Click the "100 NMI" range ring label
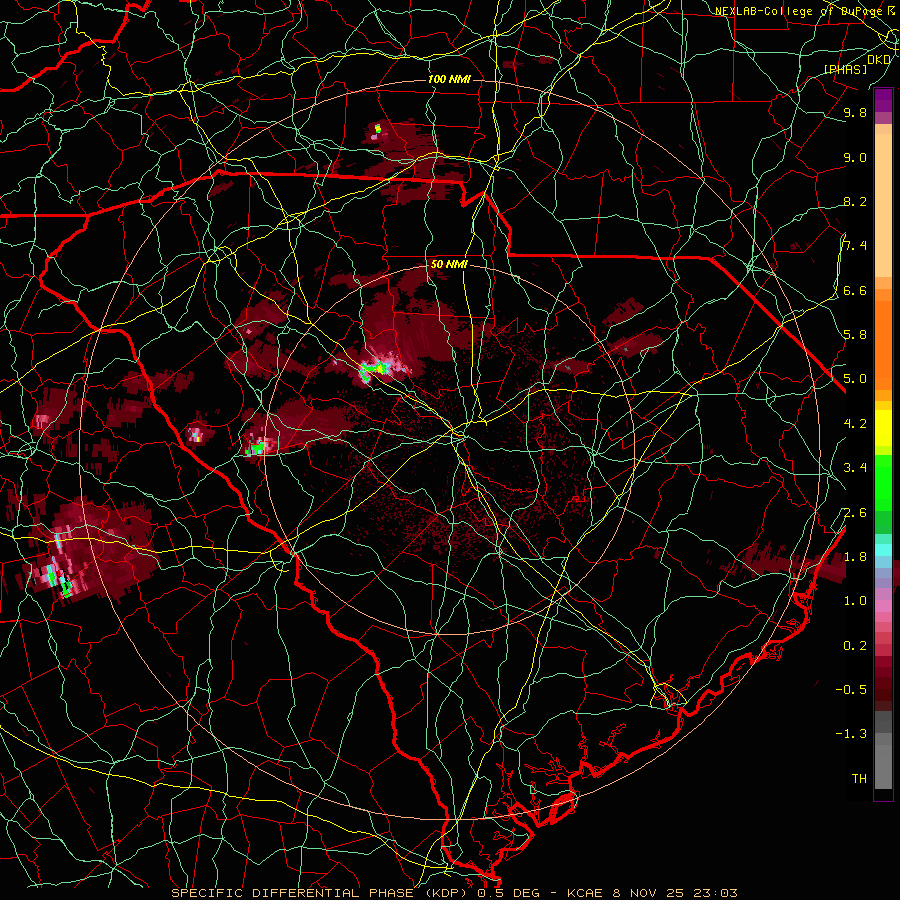The width and height of the screenshot is (900, 900). [x=449, y=79]
